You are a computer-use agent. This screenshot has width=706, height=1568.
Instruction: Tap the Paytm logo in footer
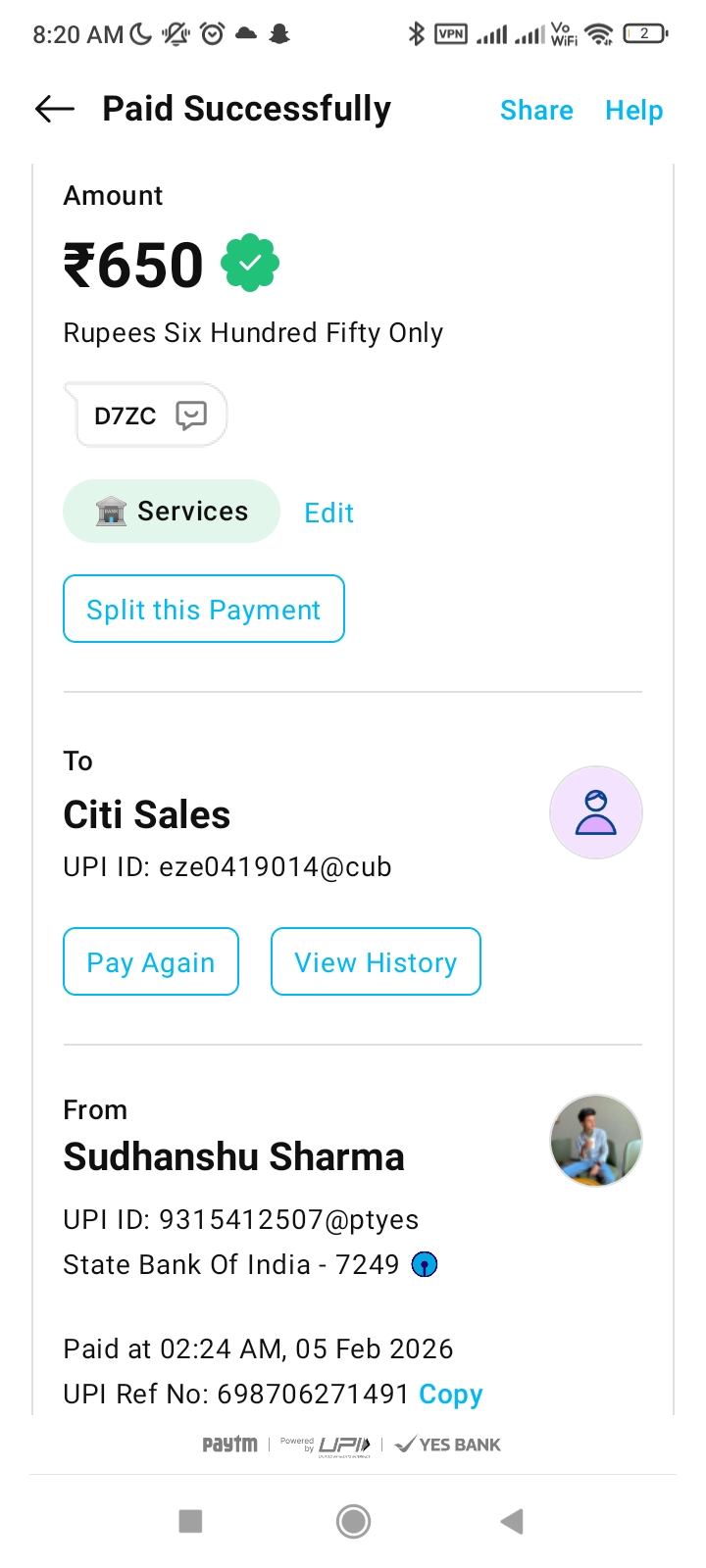pos(229,1445)
